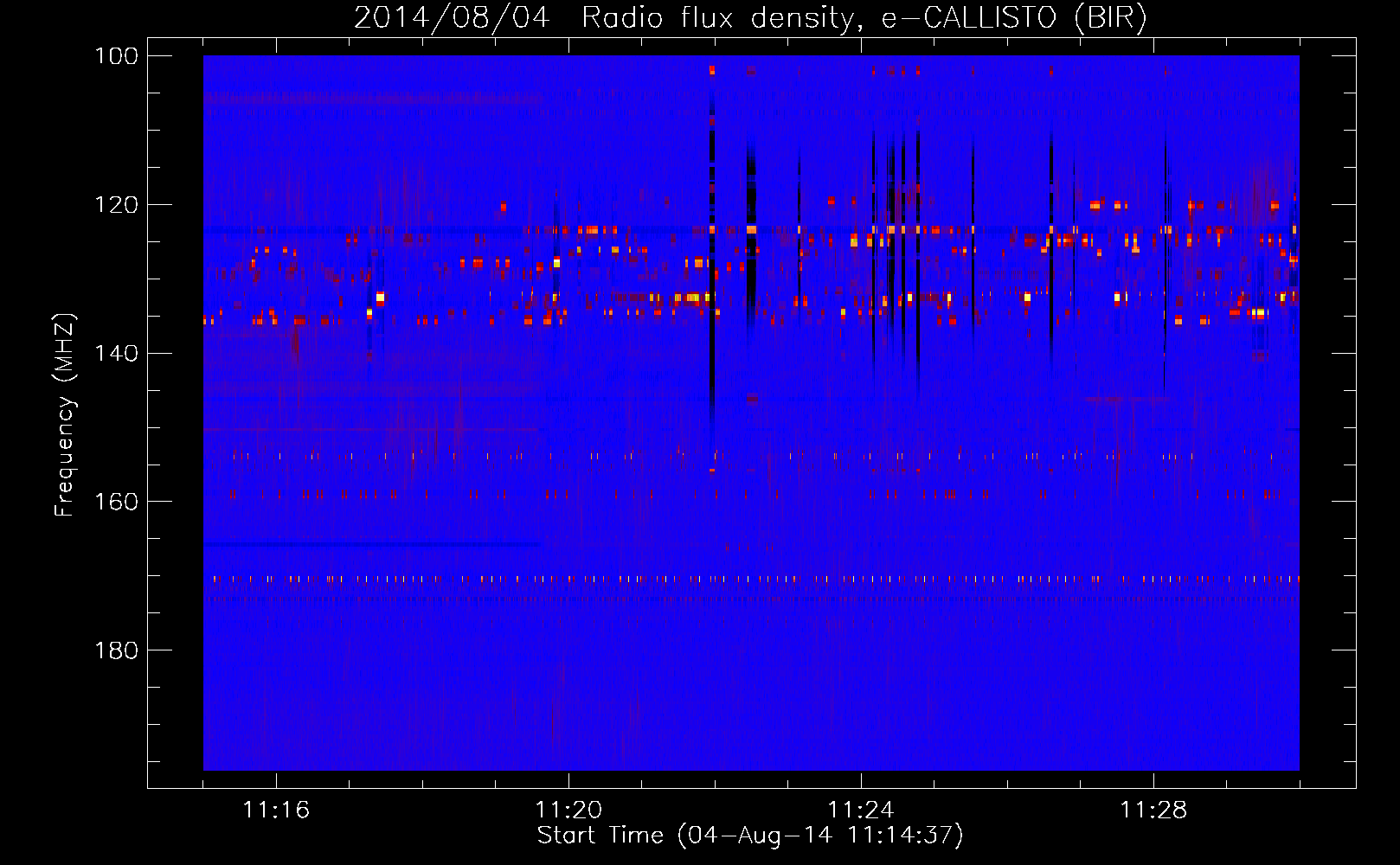
Task: Click the 100 frequency tick label
Action: click(118, 56)
